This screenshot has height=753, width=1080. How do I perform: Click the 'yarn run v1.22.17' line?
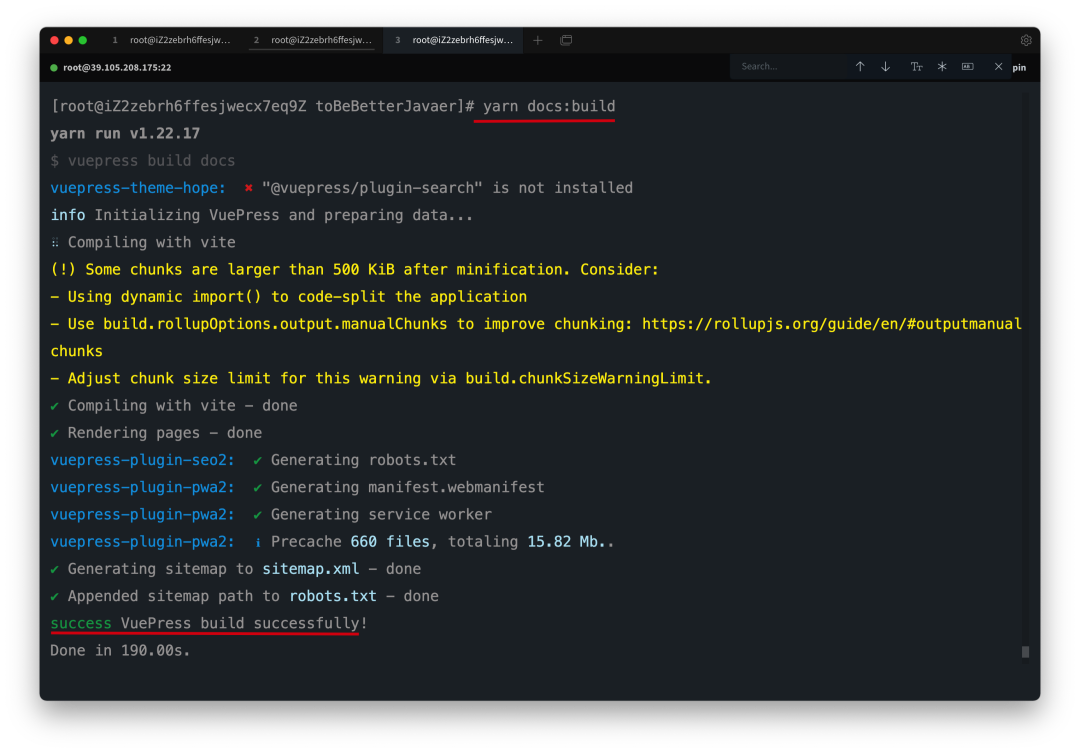(x=125, y=134)
